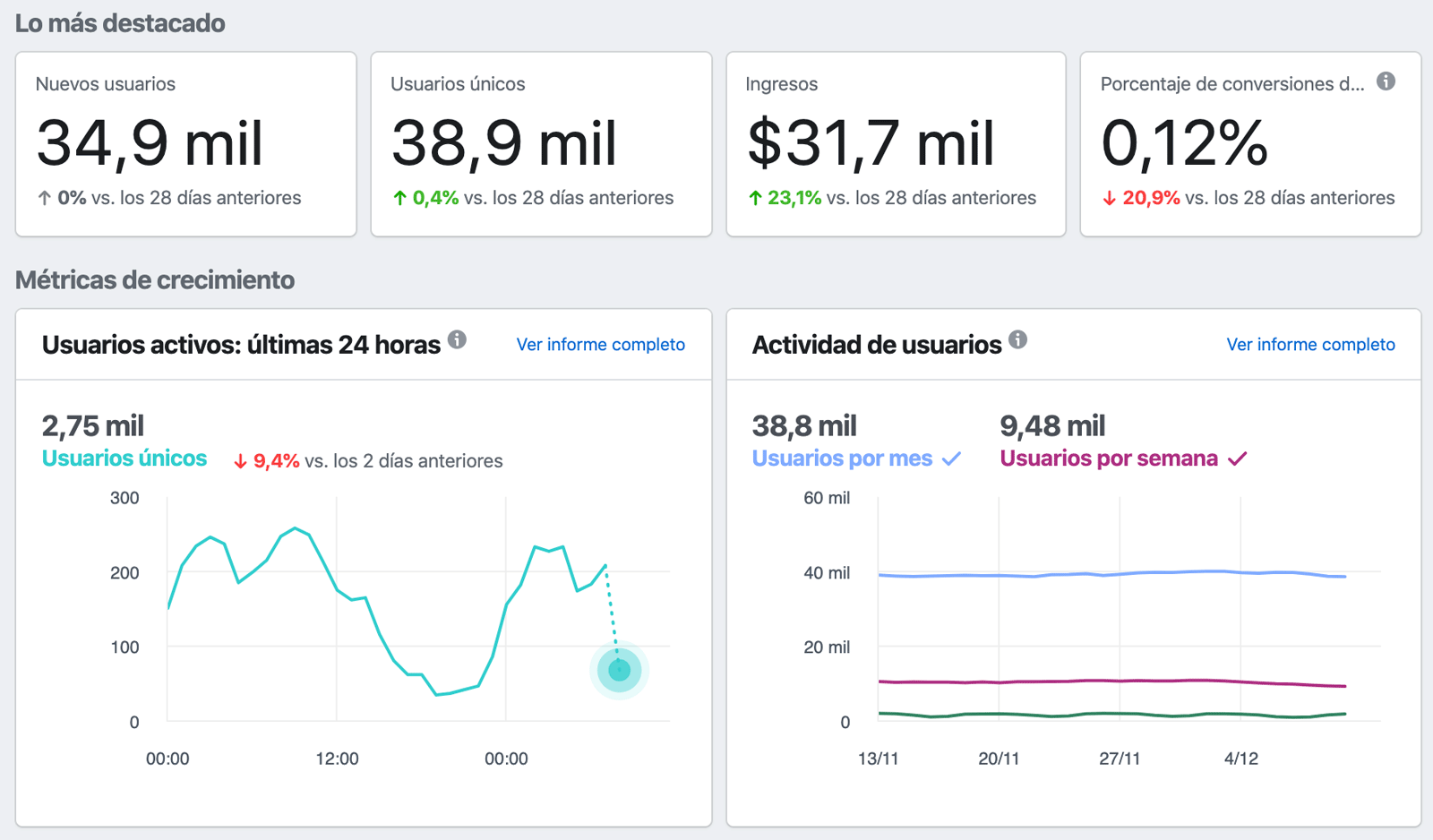The height and width of the screenshot is (840, 1433).
Task: Click the 13/11 date axis label
Action: (x=878, y=759)
